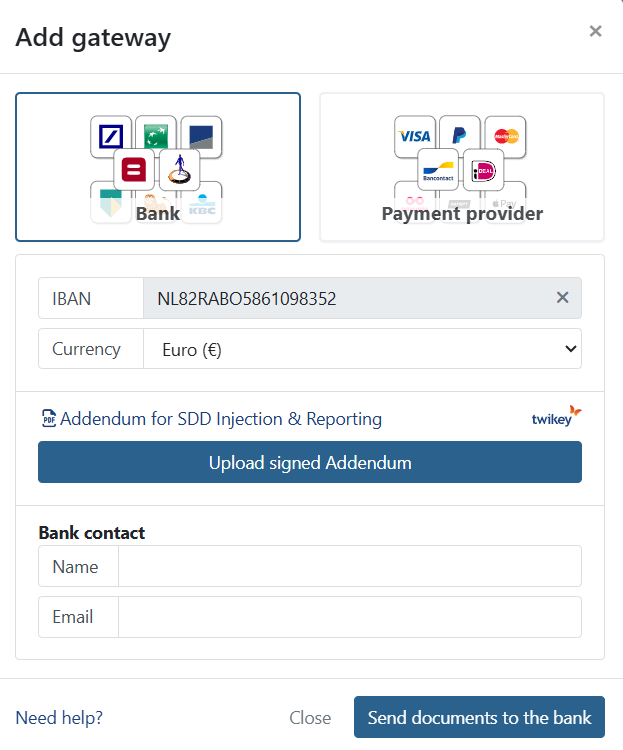This screenshot has width=623, height=750.
Task: Clear the IBAN field with the X
Action: (x=562, y=298)
